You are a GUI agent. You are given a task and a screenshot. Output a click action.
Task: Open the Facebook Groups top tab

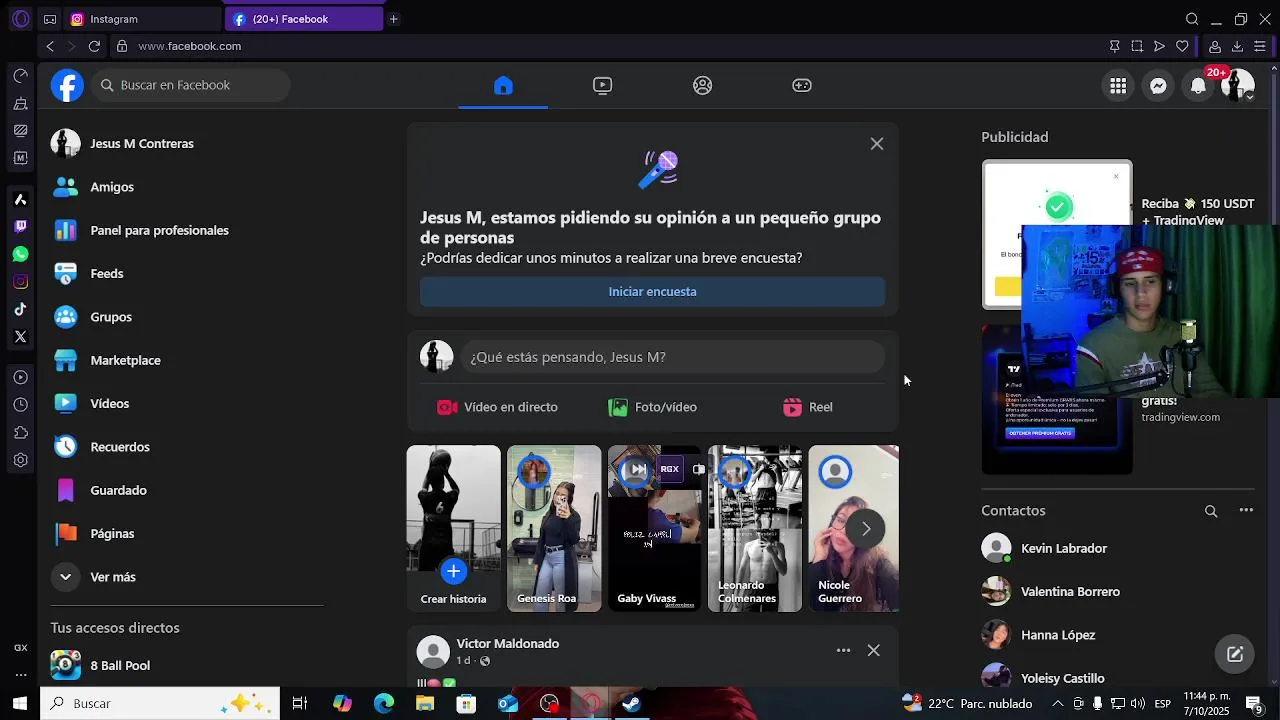(702, 85)
